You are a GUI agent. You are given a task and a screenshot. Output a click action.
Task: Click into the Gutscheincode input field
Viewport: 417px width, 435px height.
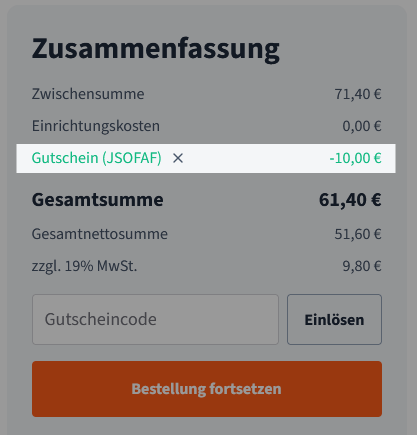(155, 319)
